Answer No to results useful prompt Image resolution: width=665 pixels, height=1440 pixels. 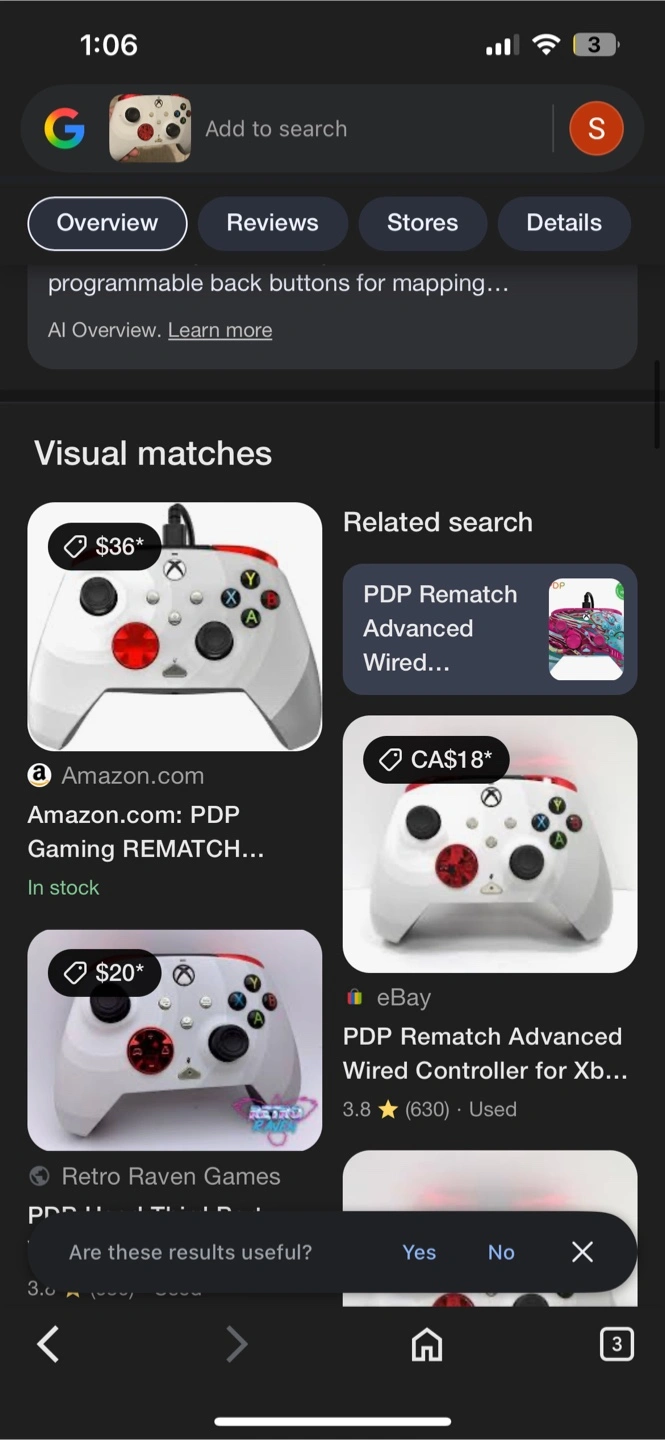coord(501,1252)
